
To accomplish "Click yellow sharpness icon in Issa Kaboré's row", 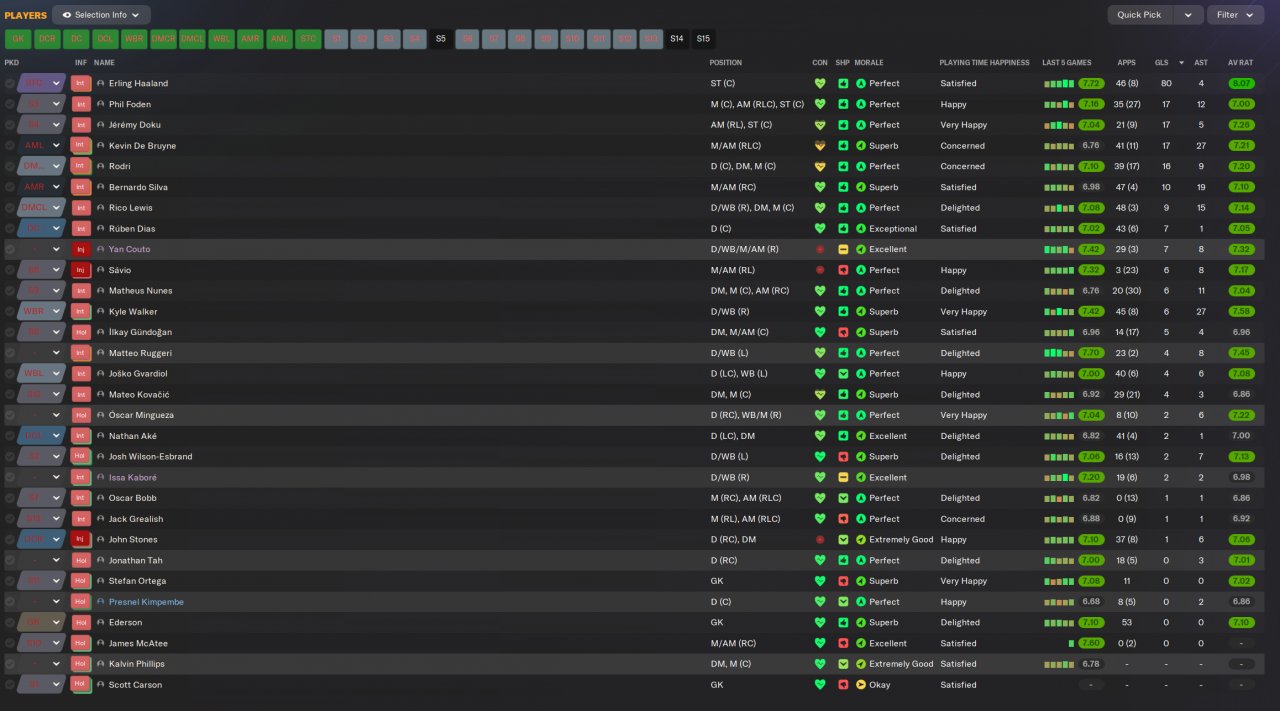I will 843,478.
